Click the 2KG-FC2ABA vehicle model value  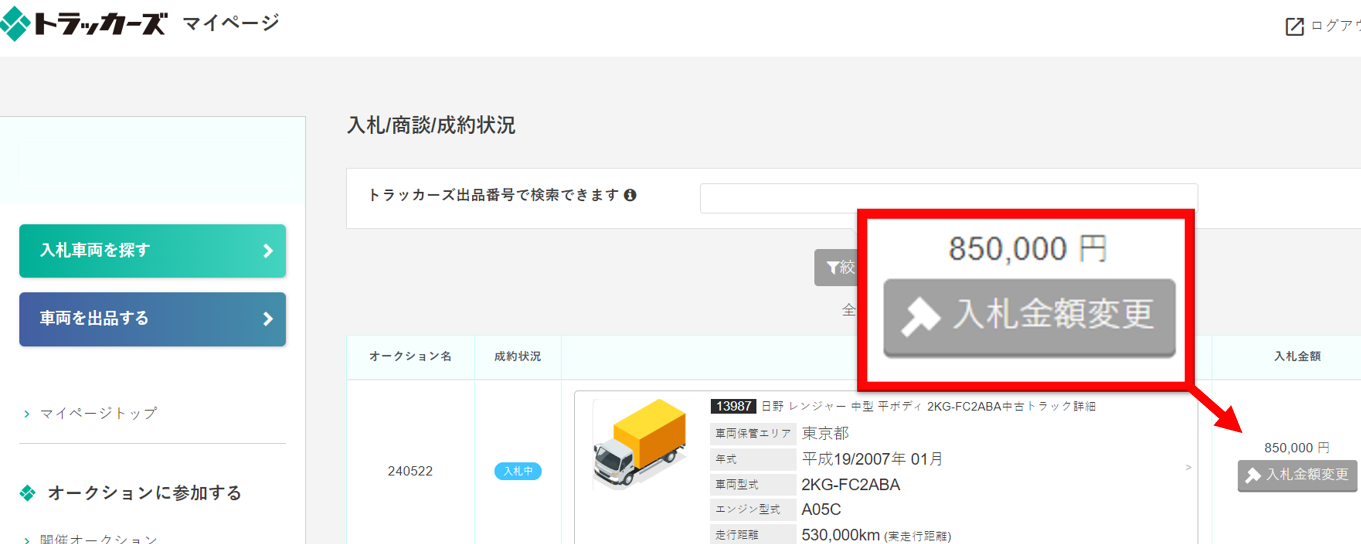[851, 485]
